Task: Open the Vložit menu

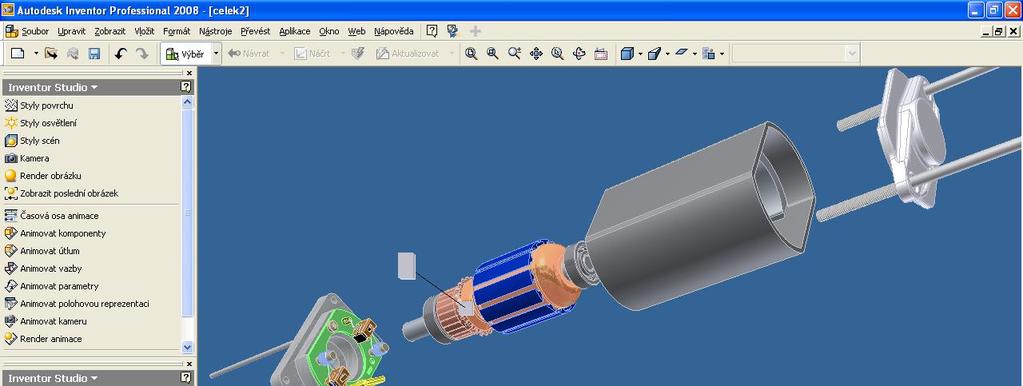Action: point(144,31)
